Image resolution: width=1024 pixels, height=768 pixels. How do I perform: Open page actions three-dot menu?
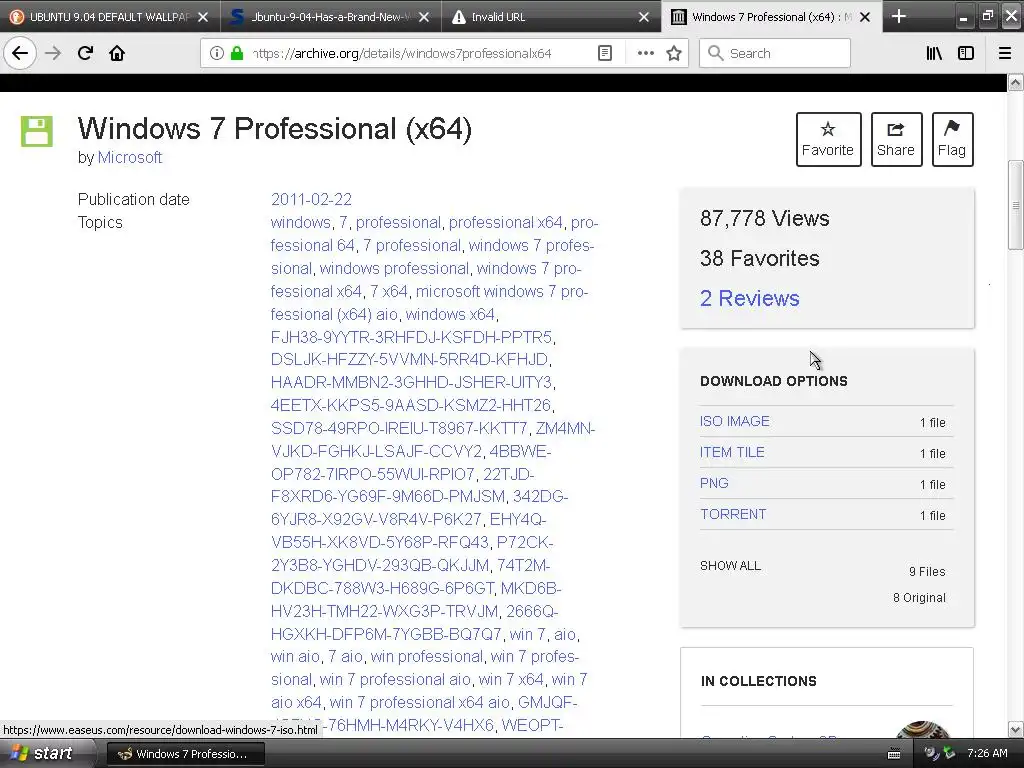point(645,53)
